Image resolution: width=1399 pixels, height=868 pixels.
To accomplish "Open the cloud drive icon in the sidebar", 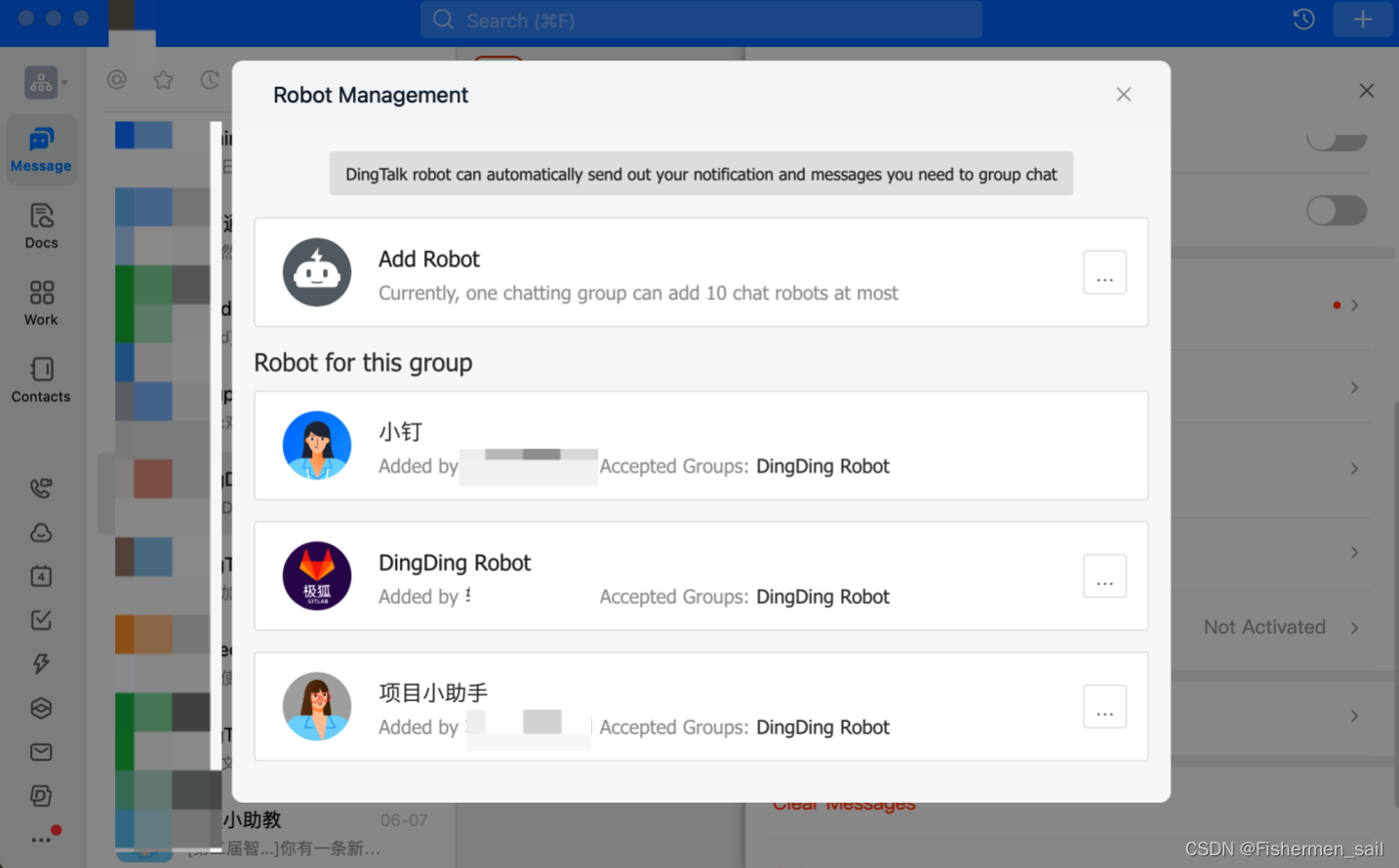I will pos(41,533).
